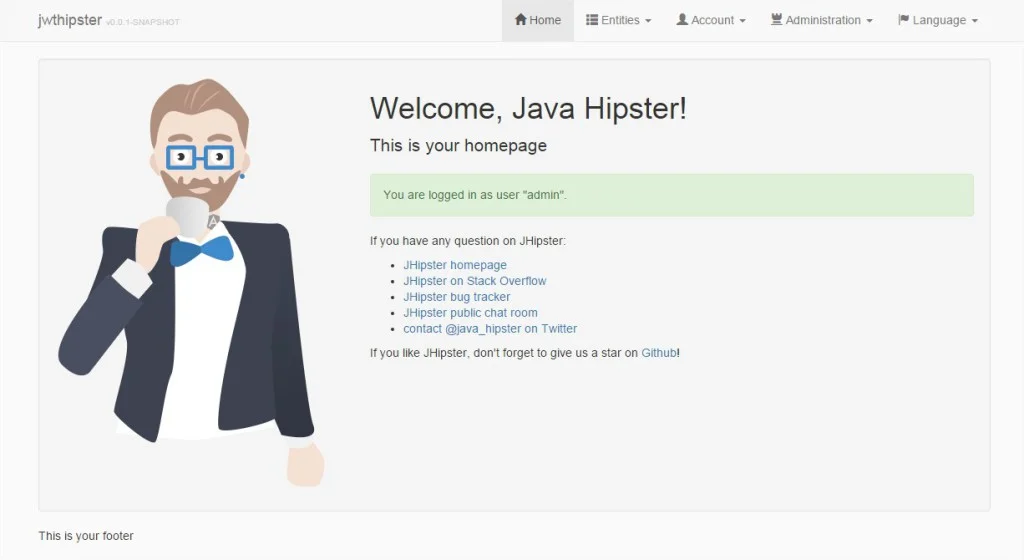Click the Entities list icon
Screen dimensions: 1024x560
(x=592, y=20)
